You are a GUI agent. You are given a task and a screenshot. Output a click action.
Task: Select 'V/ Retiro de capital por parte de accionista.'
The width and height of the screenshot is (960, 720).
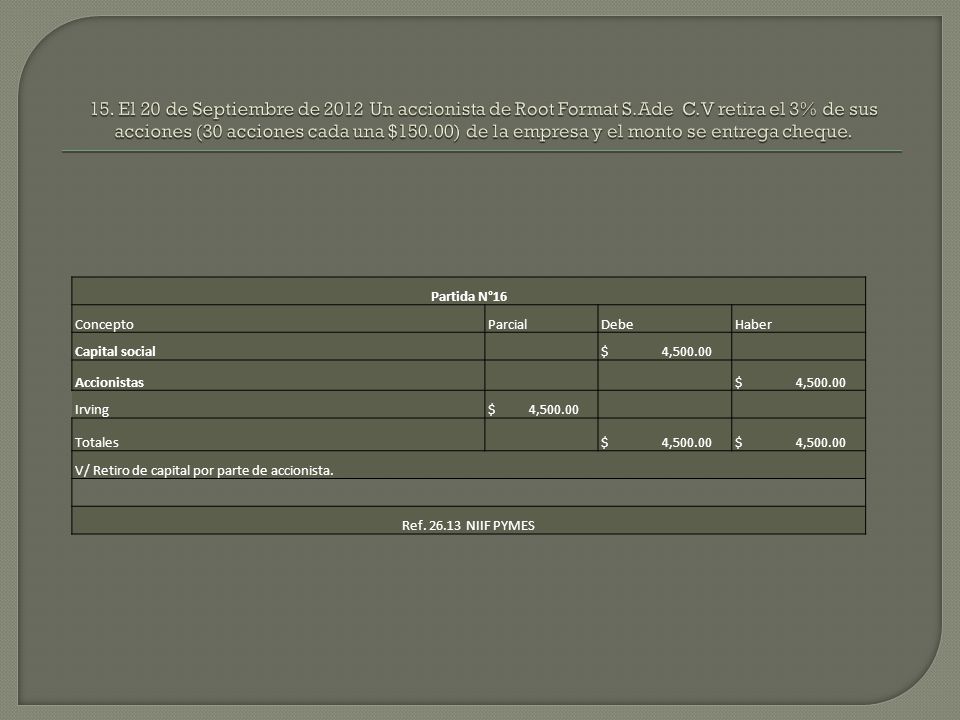[x=204, y=471]
